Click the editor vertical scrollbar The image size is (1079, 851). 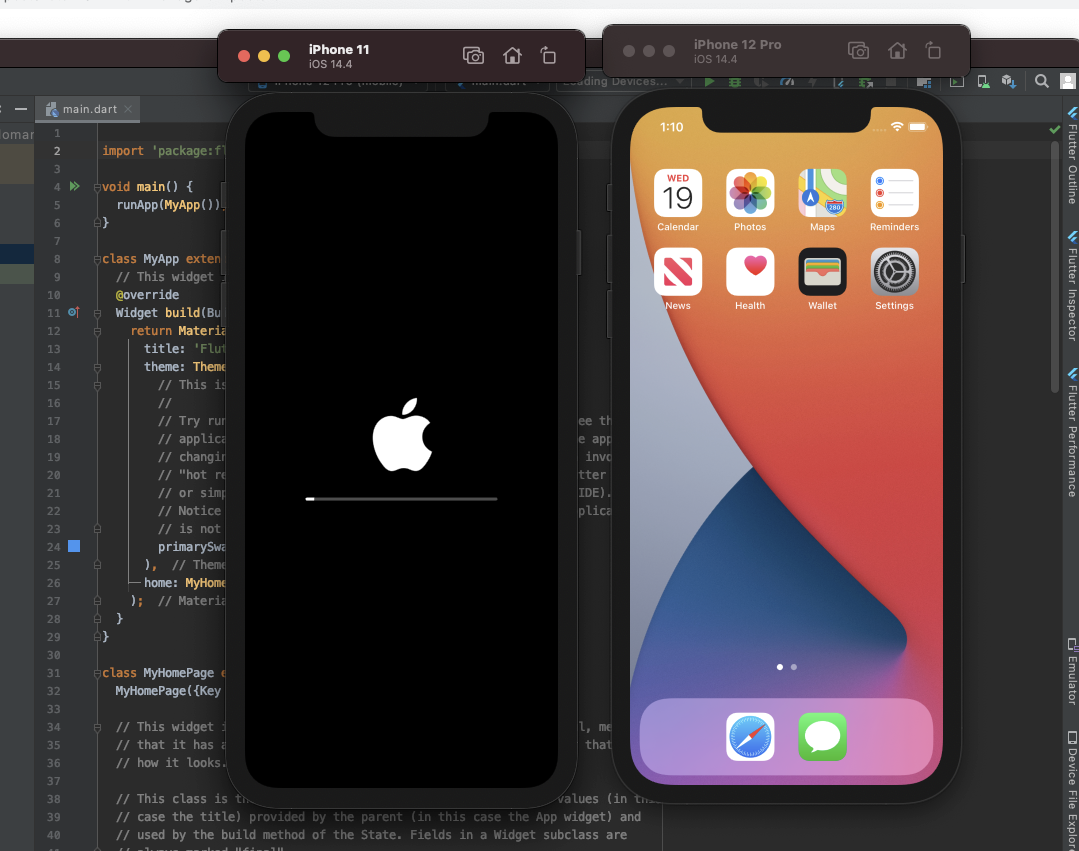[x=1054, y=267]
